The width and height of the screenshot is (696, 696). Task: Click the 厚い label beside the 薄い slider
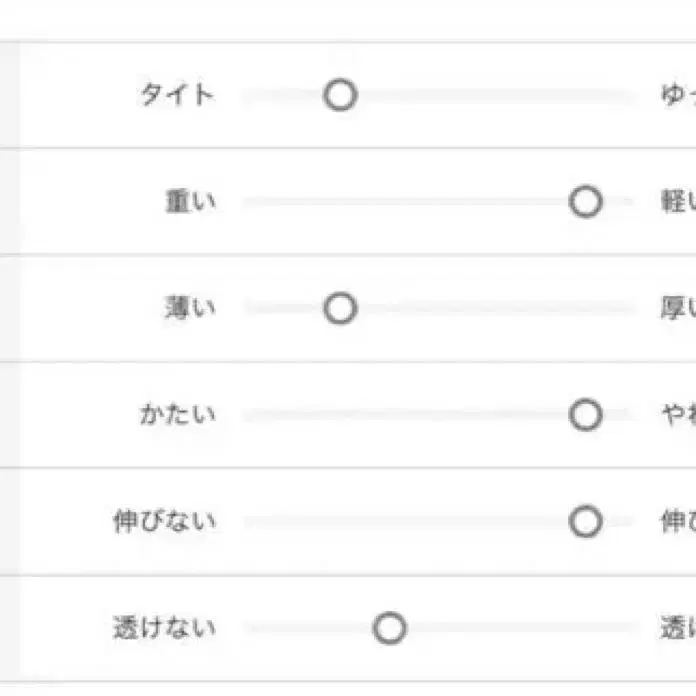pyautogui.click(x=677, y=309)
